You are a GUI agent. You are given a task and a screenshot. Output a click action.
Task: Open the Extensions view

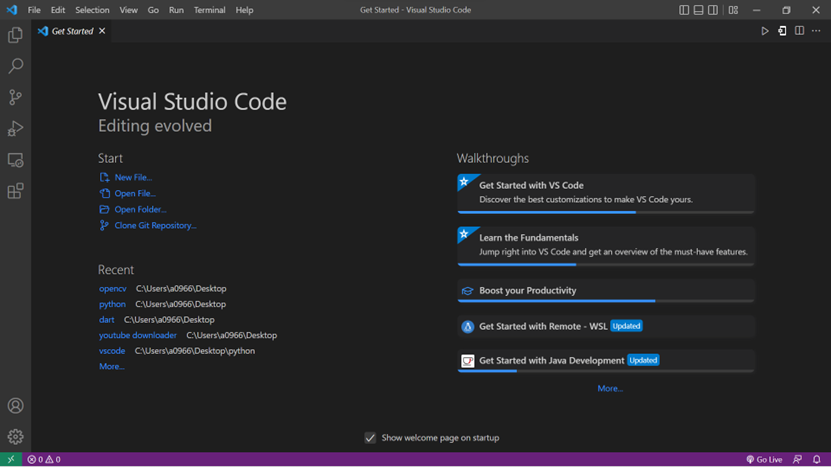pos(15,191)
